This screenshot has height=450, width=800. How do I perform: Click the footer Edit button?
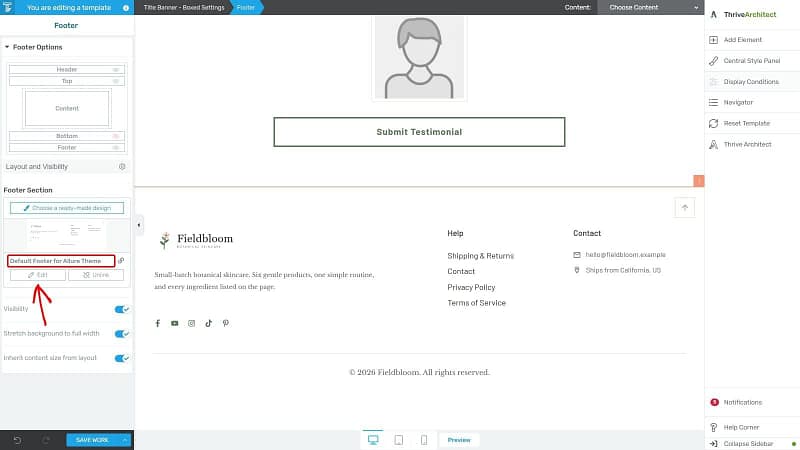[38, 275]
